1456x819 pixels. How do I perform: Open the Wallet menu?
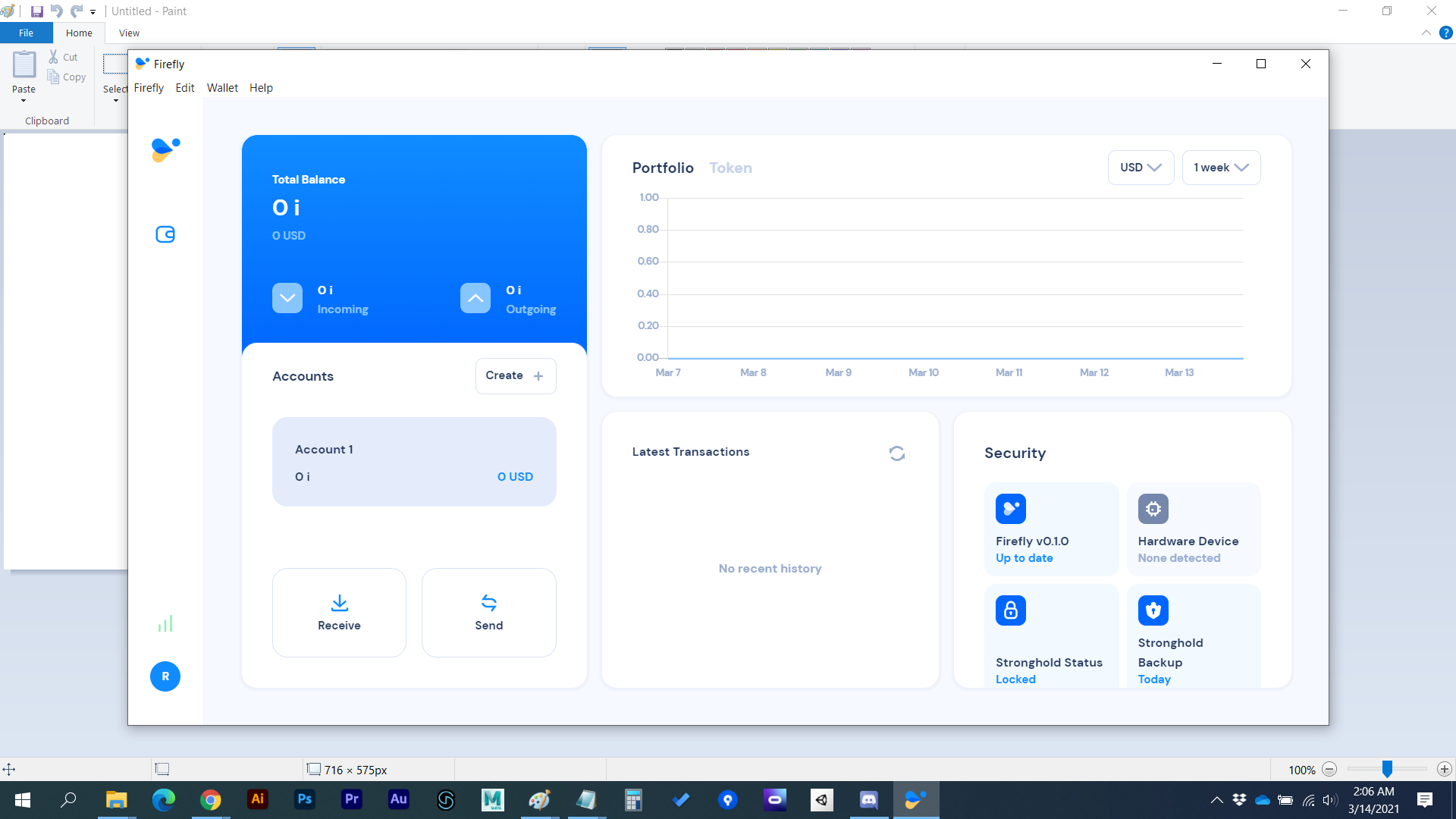pos(222,87)
